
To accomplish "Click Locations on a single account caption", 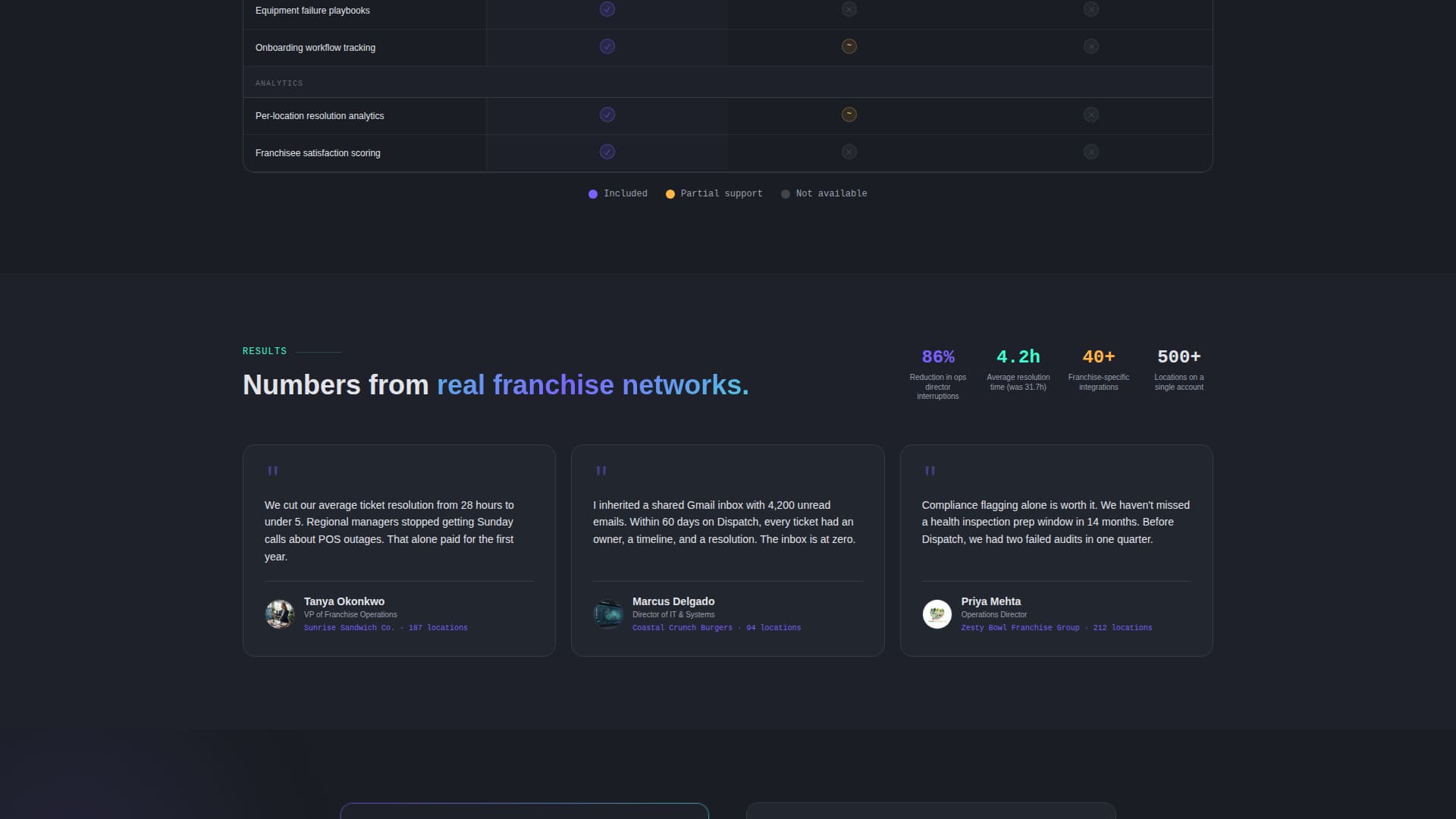I will coord(1179,382).
